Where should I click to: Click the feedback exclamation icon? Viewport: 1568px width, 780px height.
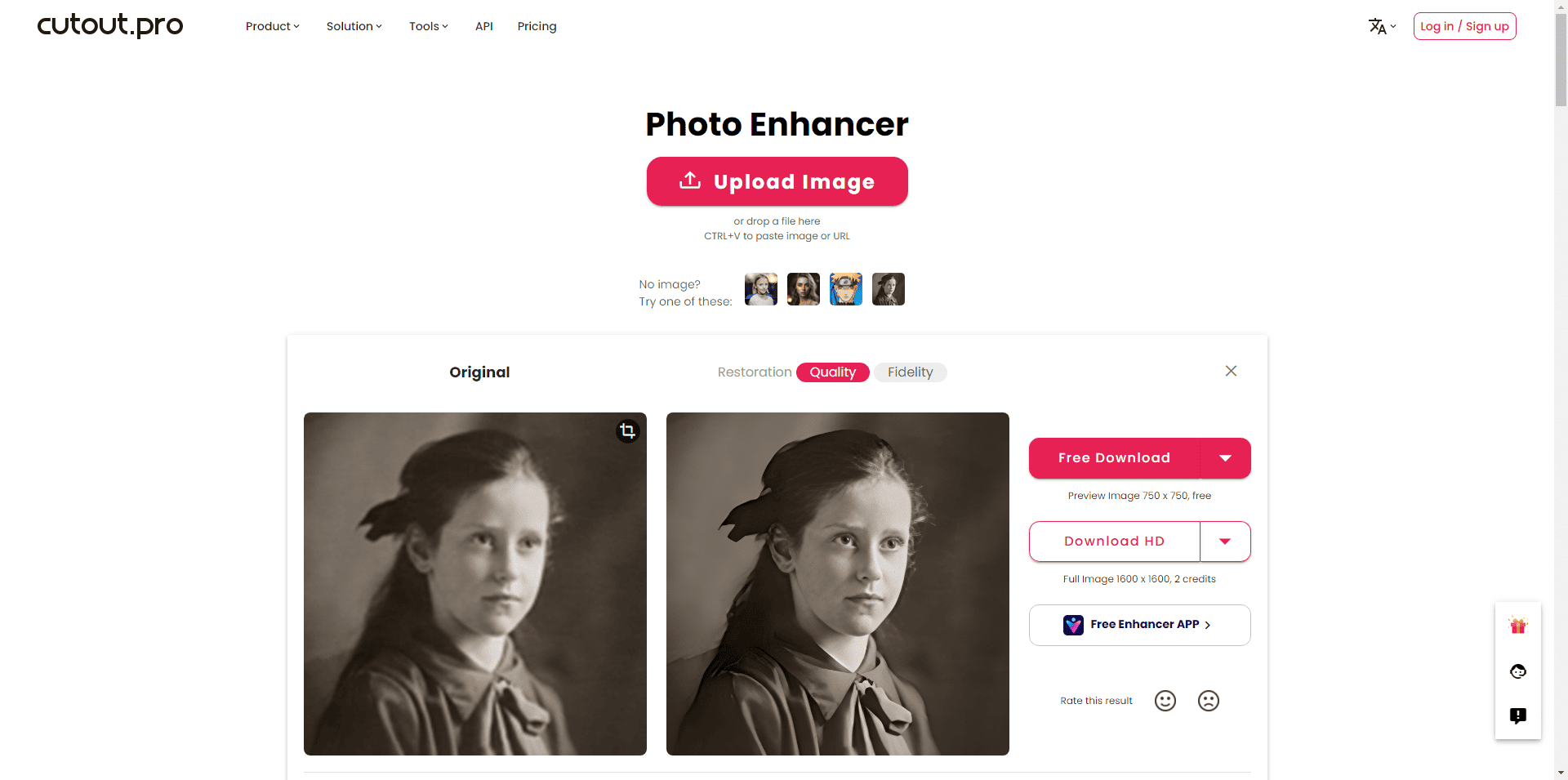1518,716
